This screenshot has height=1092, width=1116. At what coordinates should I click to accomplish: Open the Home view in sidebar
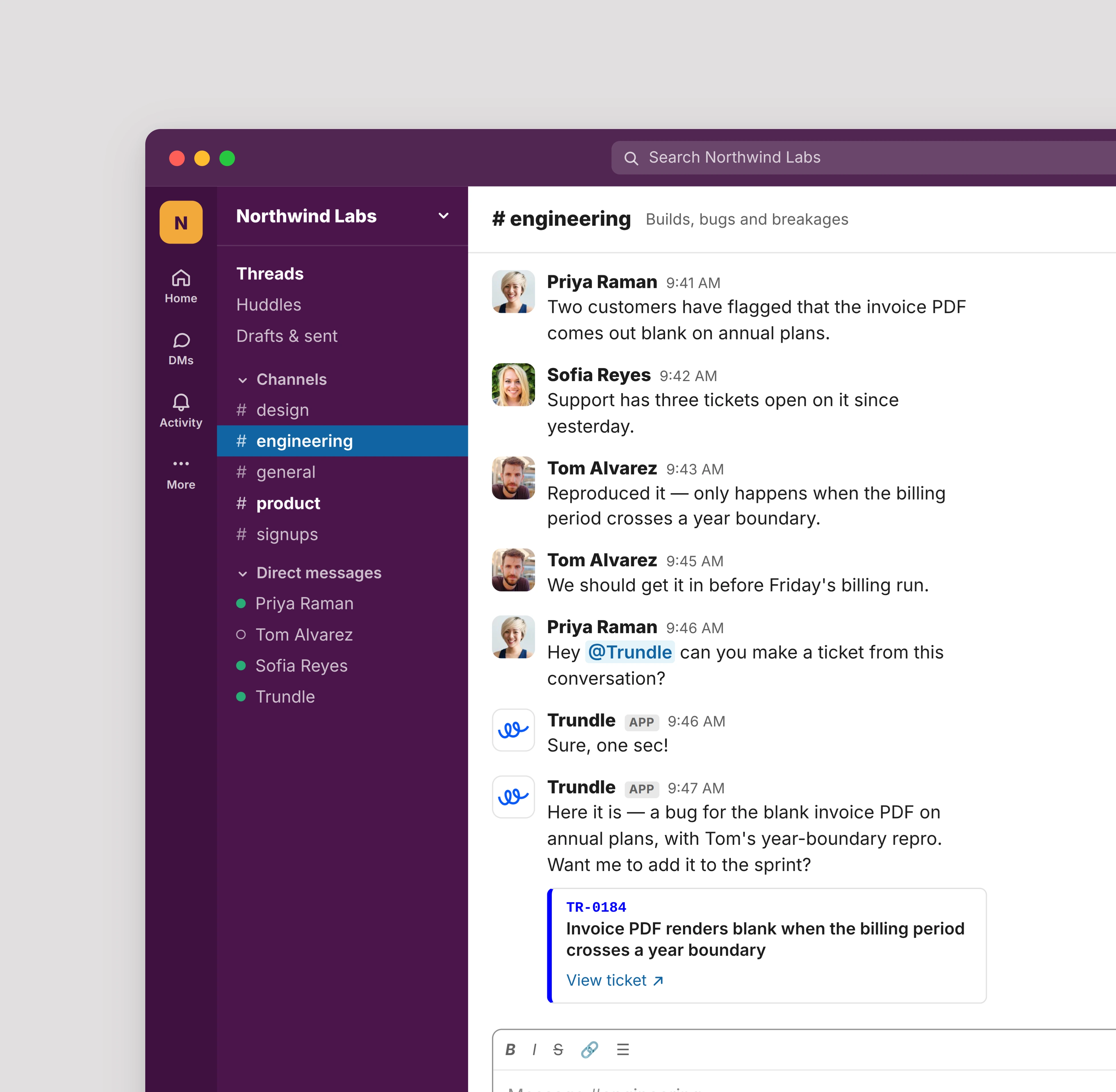pos(181,286)
